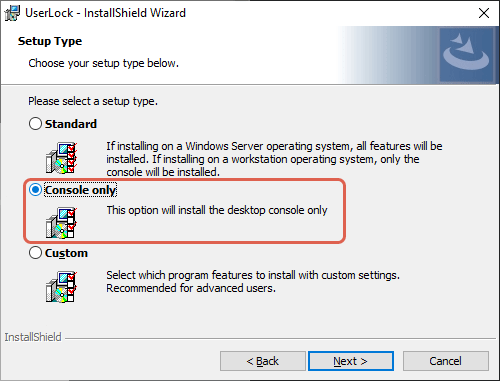This screenshot has height=381, width=500.
Task: Click the Custom setup installer icon
Action: (62, 287)
